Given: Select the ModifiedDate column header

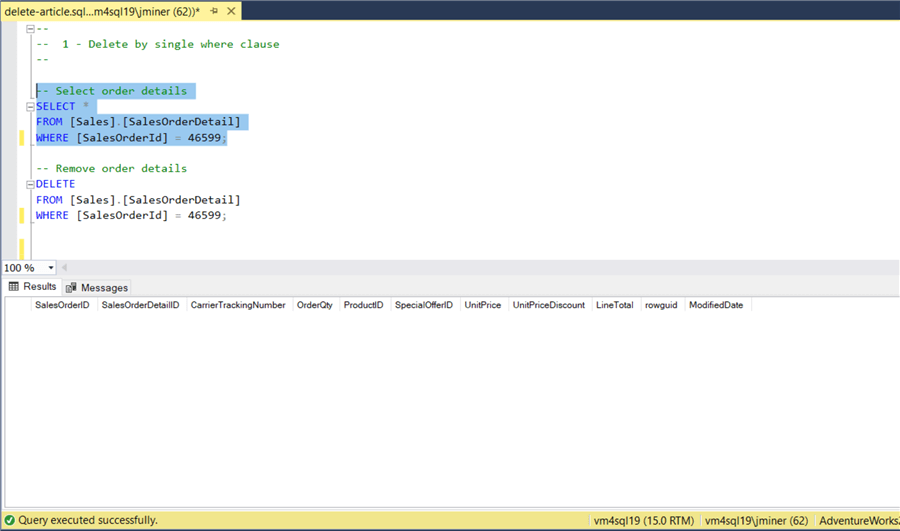Looking at the screenshot, I should tap(716, 305).
